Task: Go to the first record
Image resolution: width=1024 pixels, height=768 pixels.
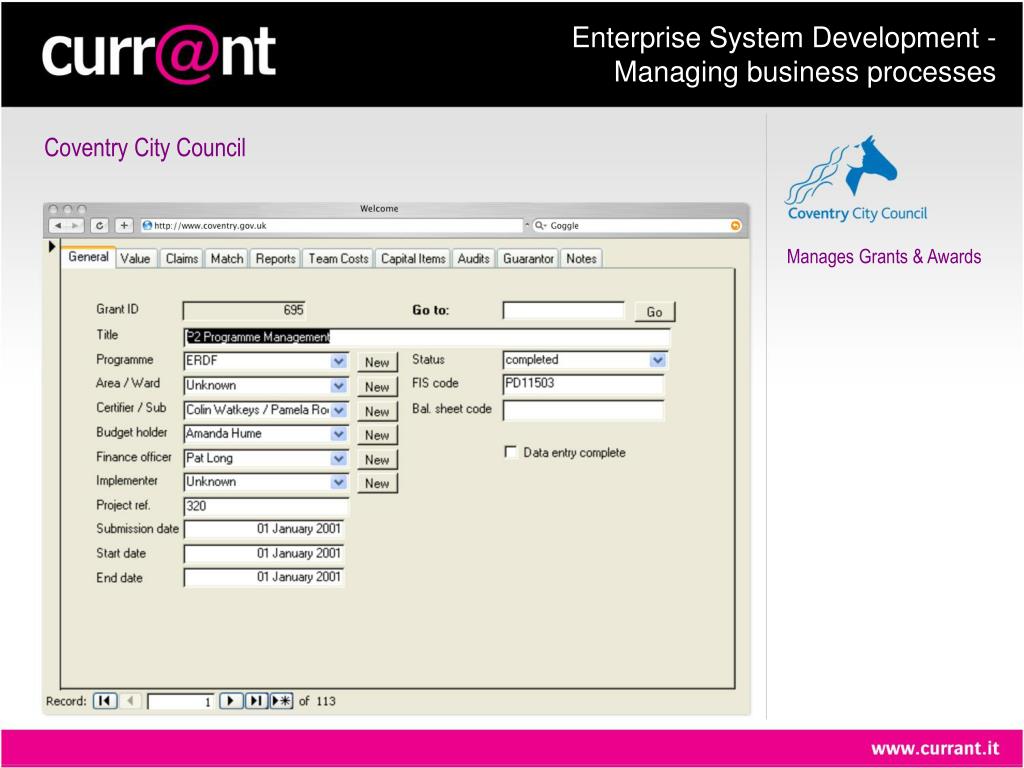Action: click(104, 701)
